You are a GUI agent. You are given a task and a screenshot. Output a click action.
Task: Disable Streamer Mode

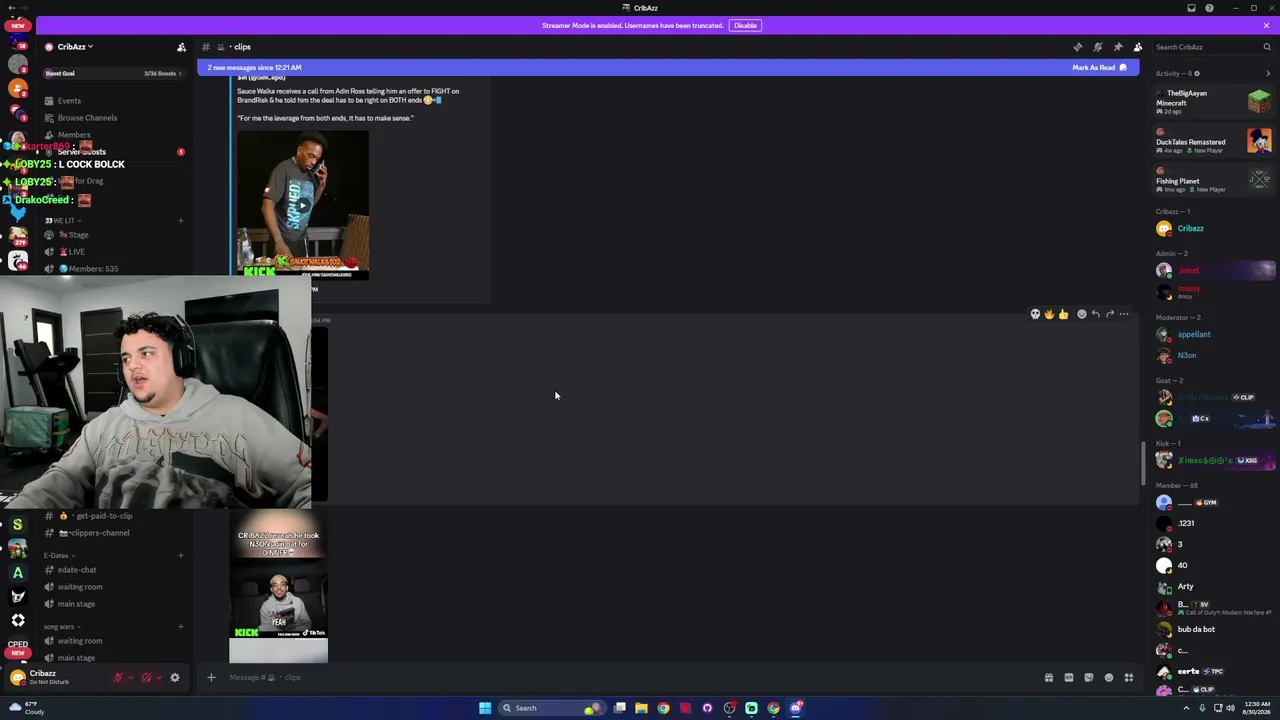(x=745, y=25)
